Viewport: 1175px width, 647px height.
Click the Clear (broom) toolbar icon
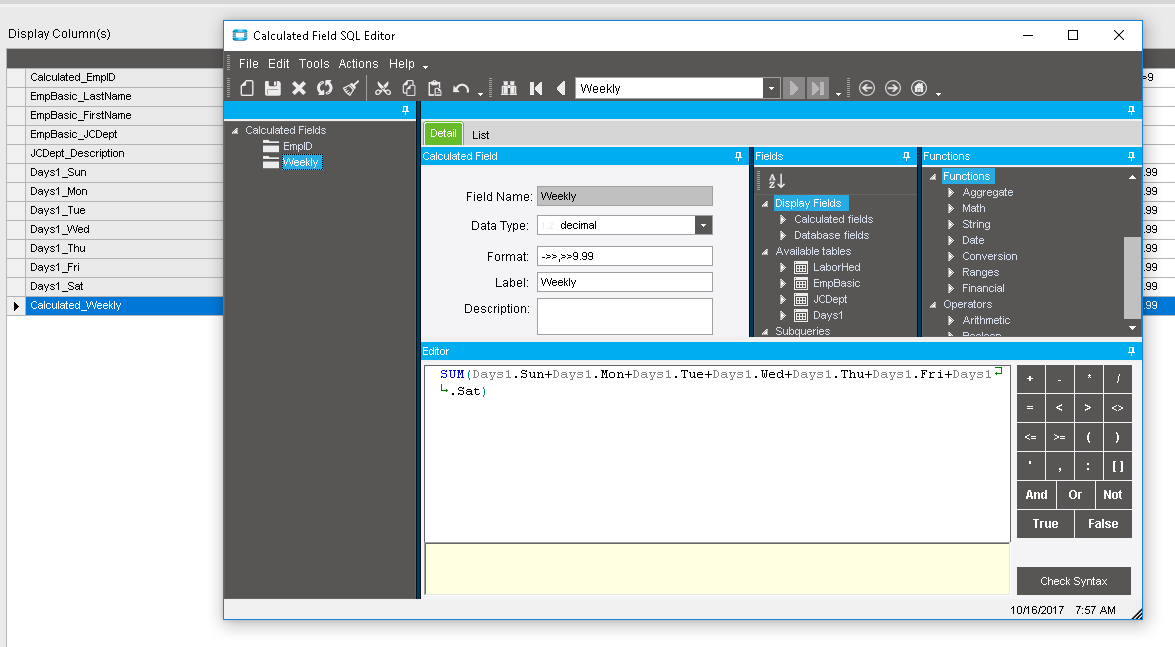pos(351,88)
